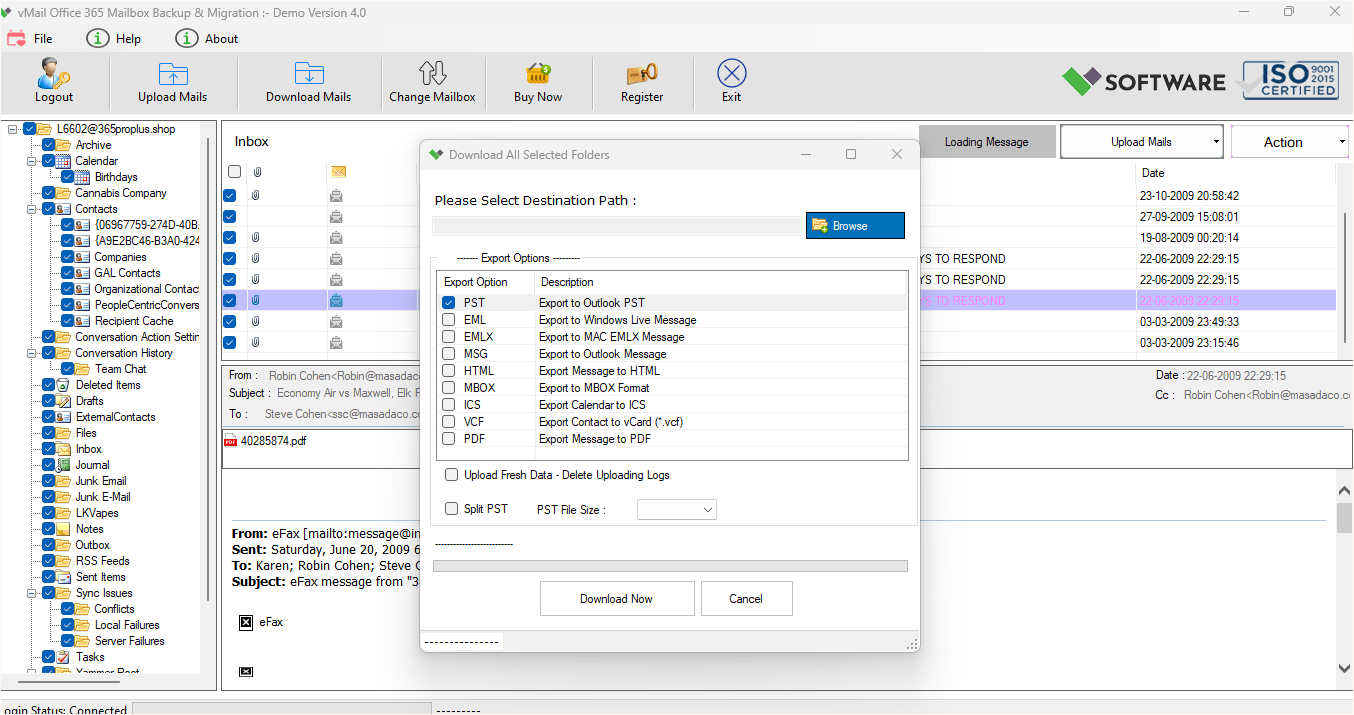
Task: Click the Download Mails toolbar icon
Action: (309, 74)
